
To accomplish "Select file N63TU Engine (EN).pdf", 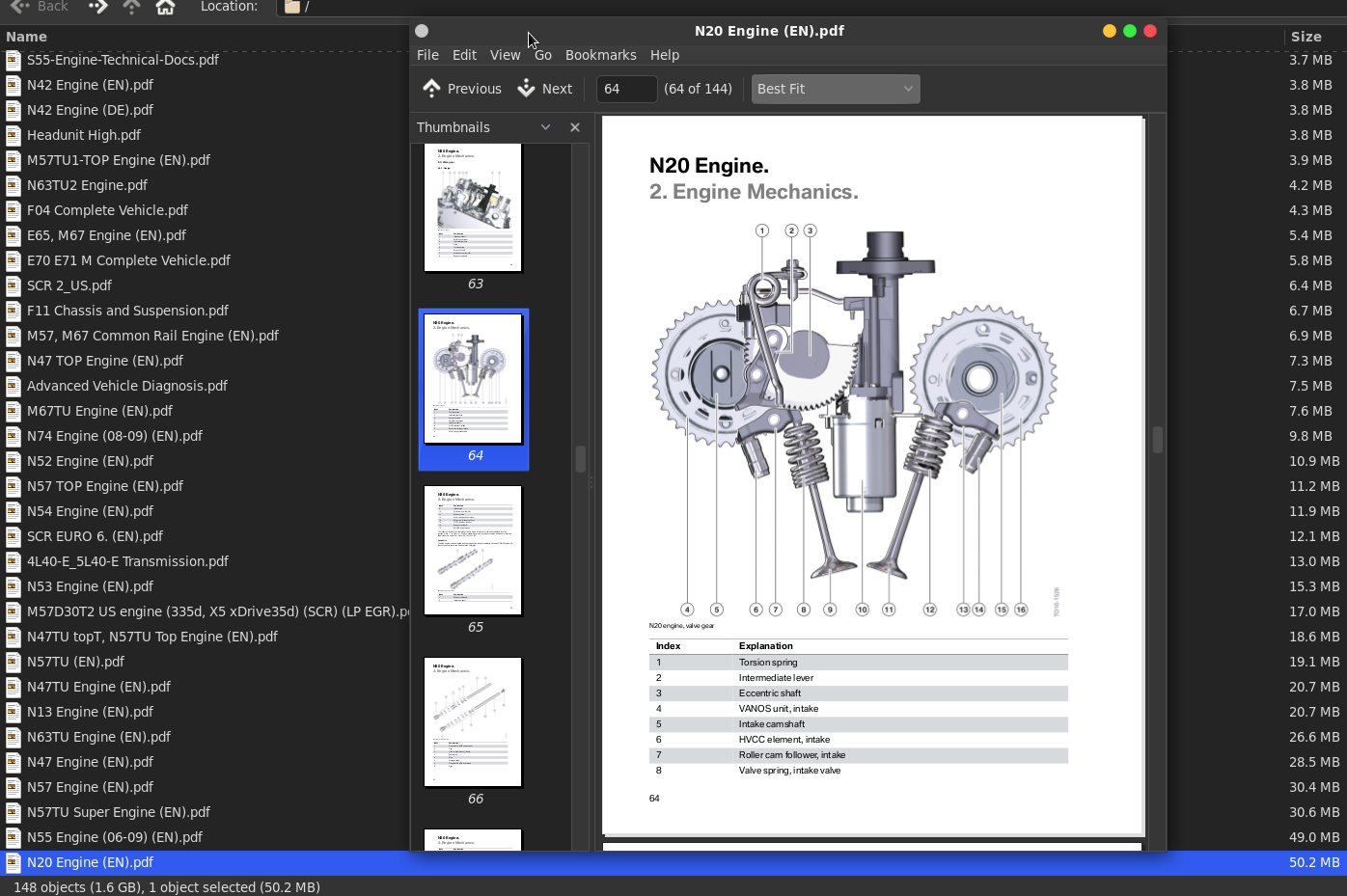I will [98, 737].
